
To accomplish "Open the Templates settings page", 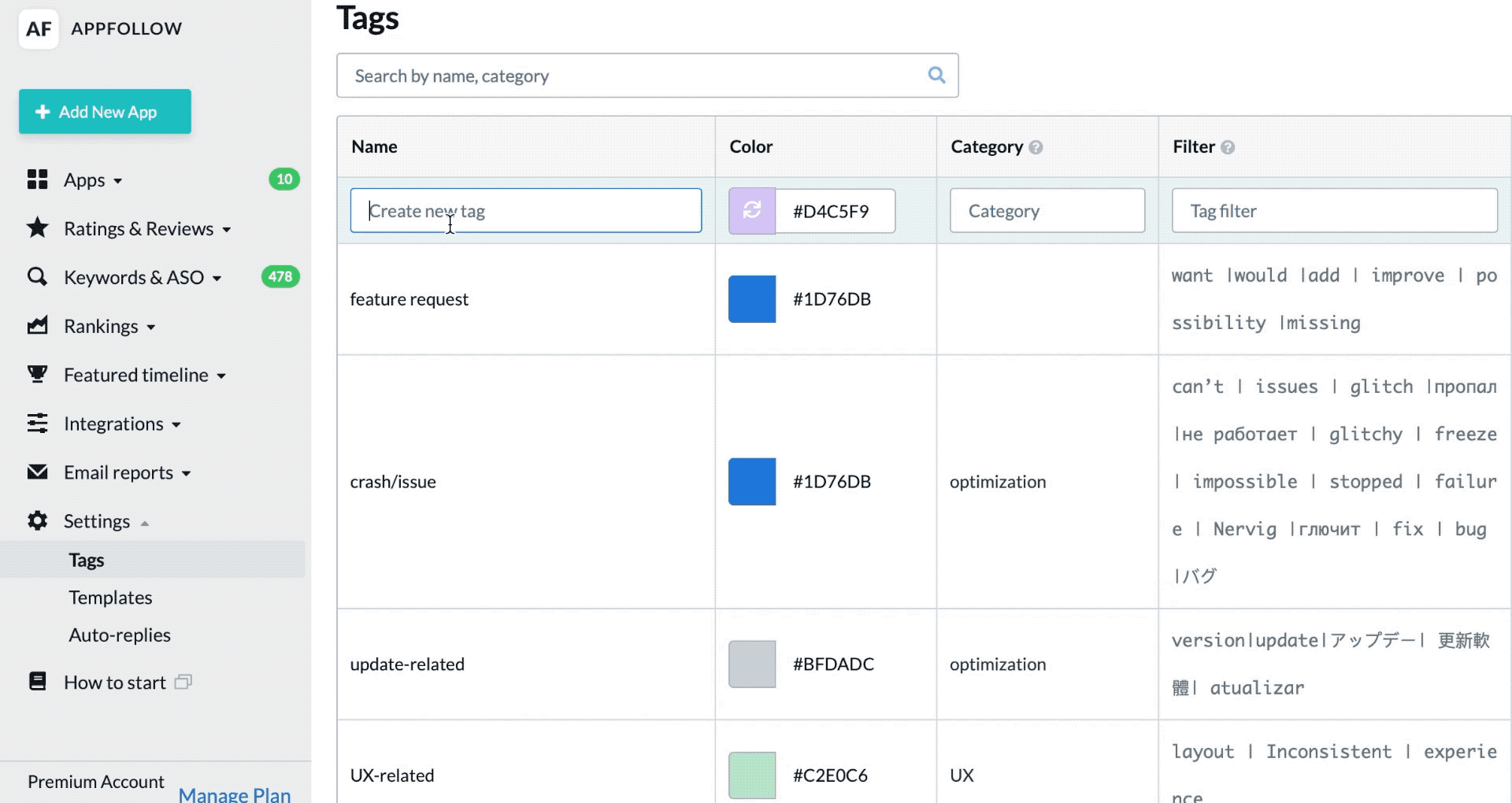I will [110, 598].
